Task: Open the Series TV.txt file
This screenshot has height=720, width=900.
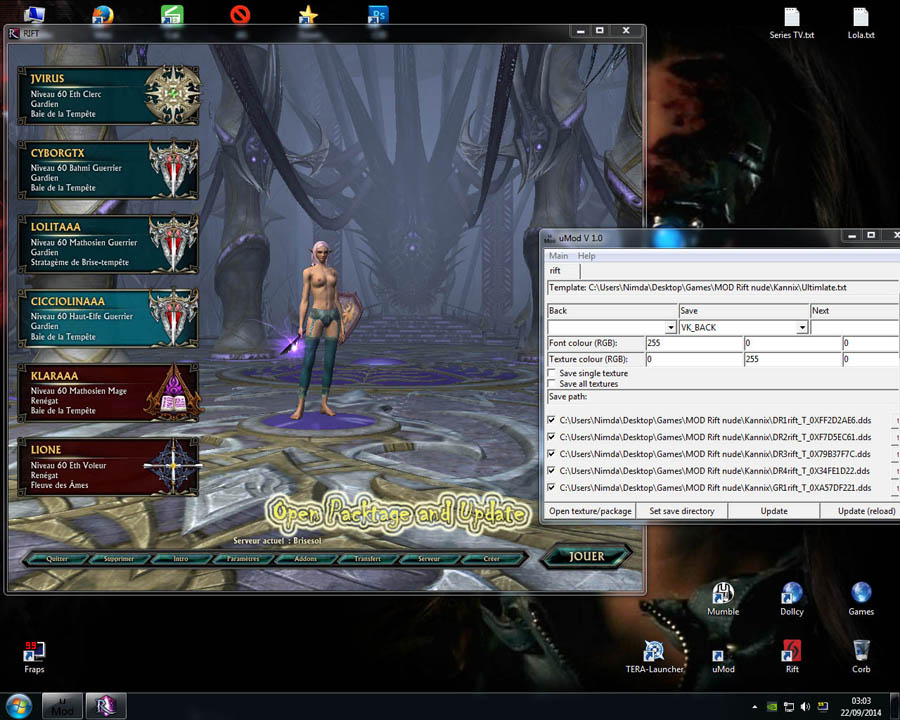Action: 792,18
